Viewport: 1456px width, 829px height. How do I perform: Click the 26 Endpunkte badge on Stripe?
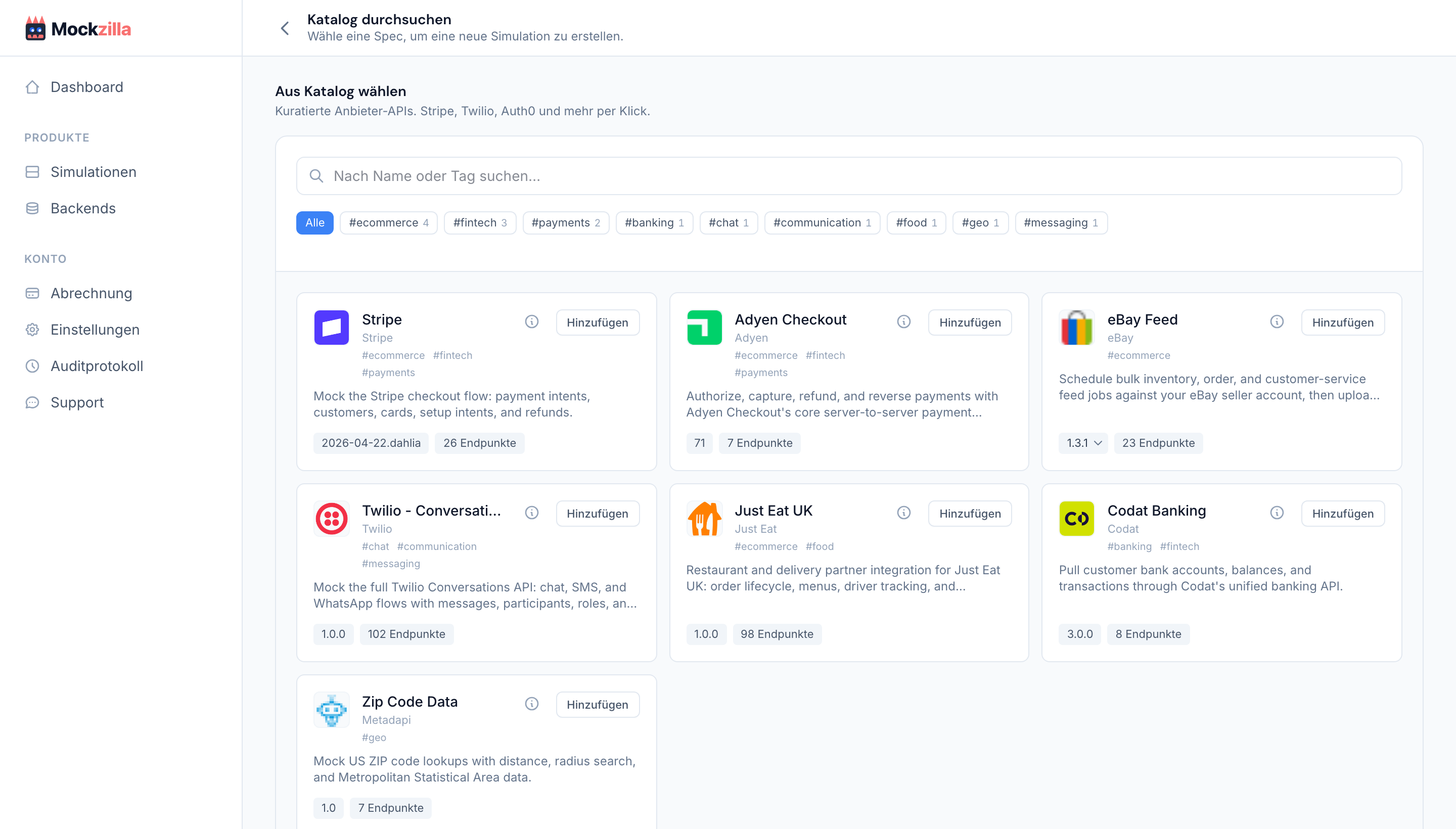[x=479, y=443]
